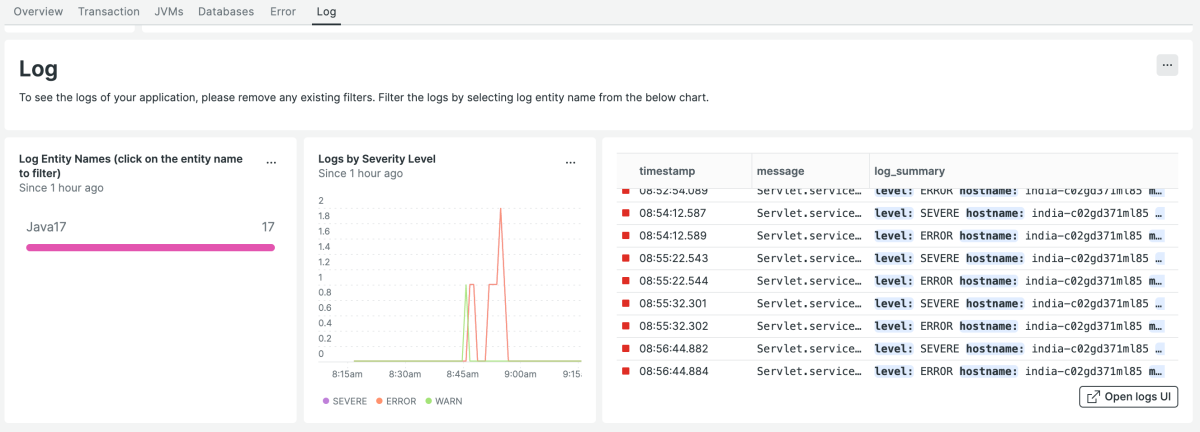
Task: Sort by message column header
Action: [x=780, y=171]
